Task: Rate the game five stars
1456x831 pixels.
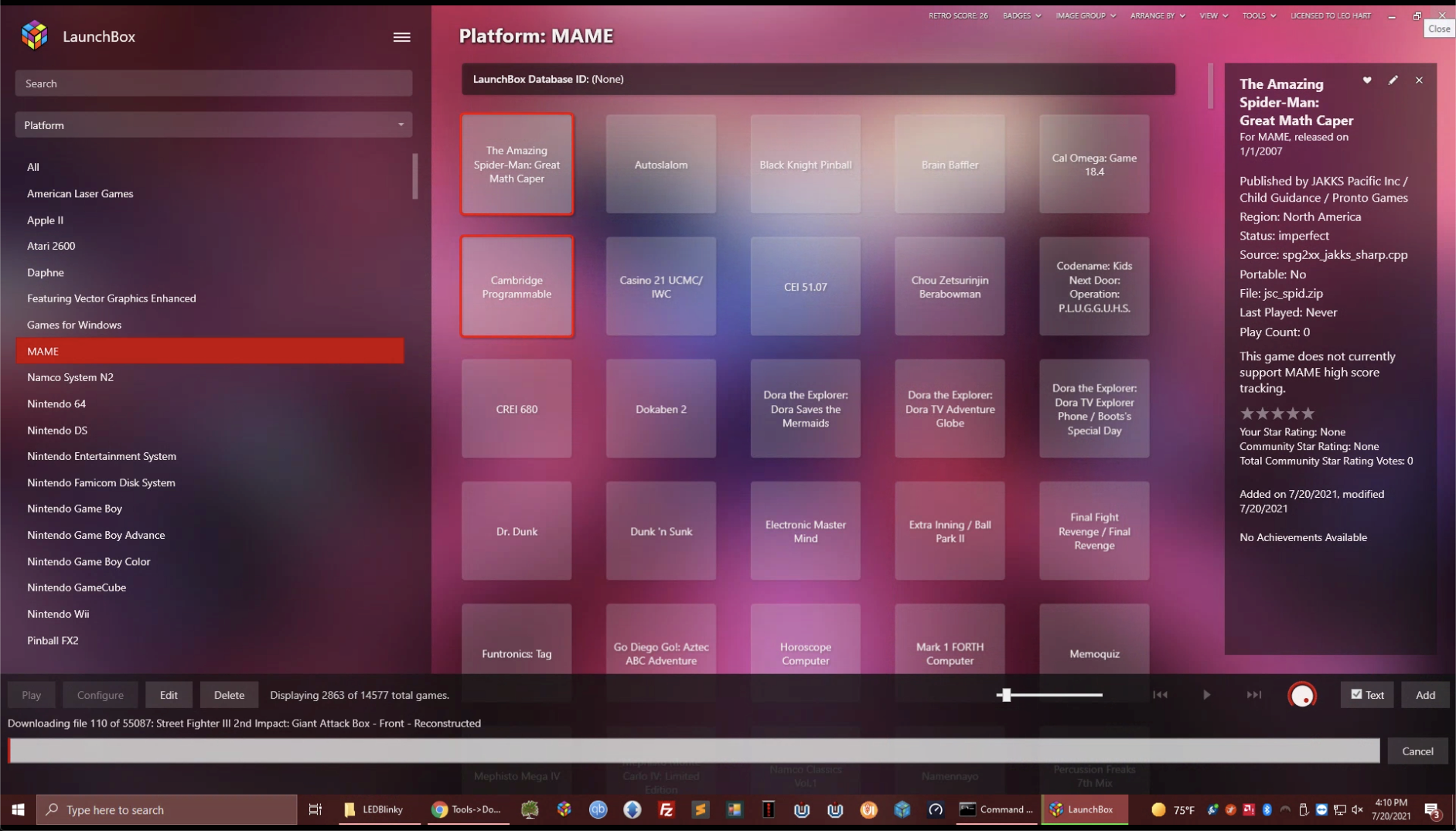Action: coord(1308,414)
